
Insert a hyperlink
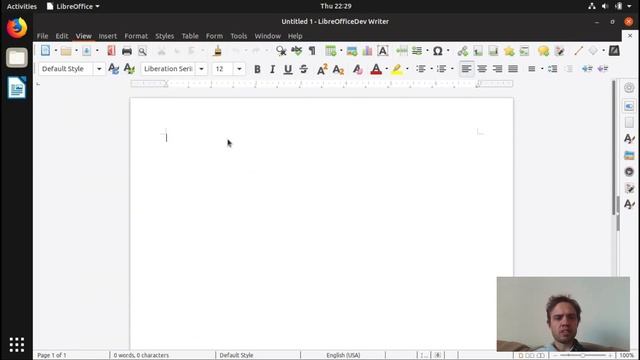pyautogui.click(x=462, y=51)
